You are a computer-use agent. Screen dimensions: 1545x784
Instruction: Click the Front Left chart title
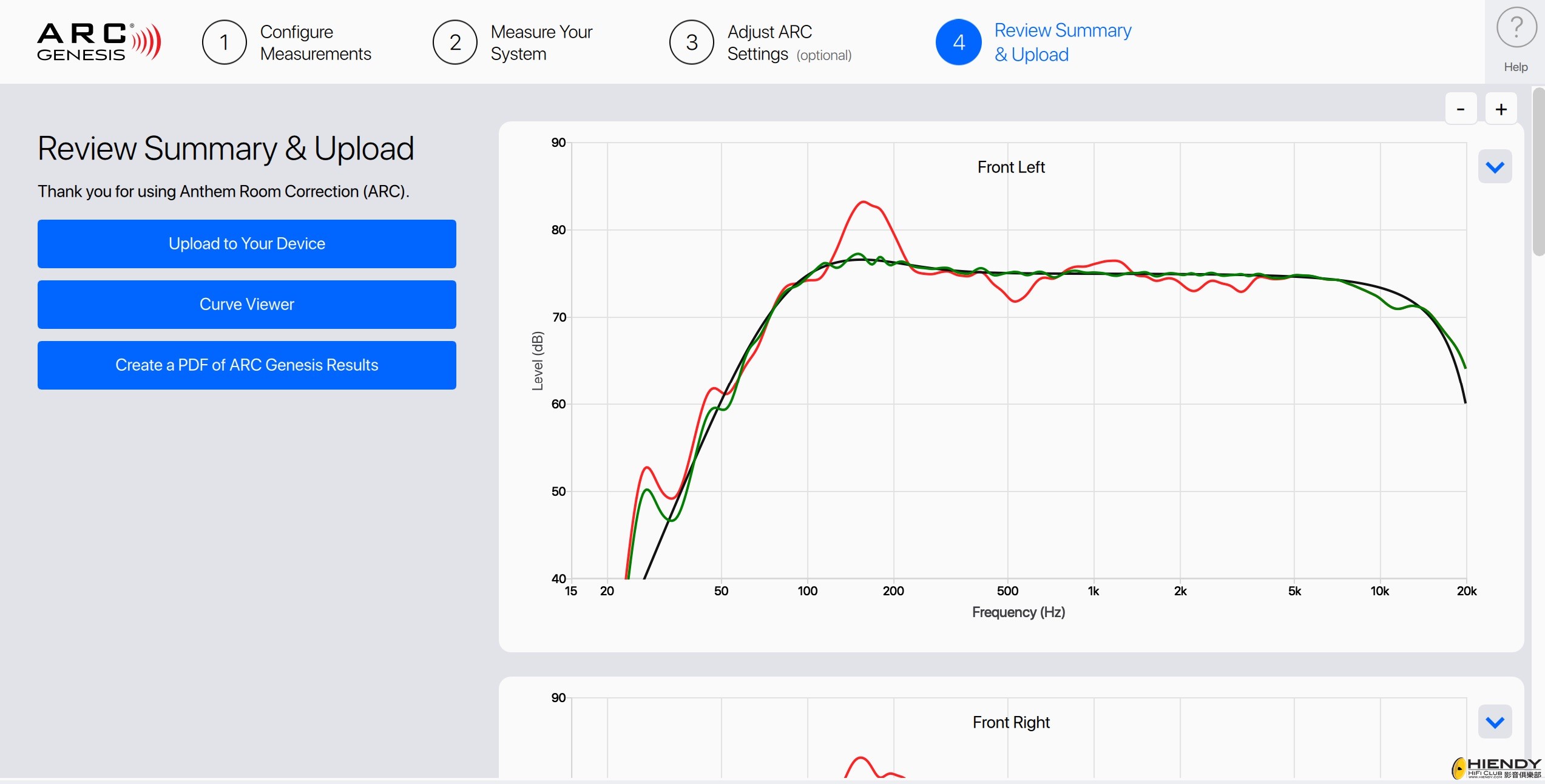point(1011,167)
